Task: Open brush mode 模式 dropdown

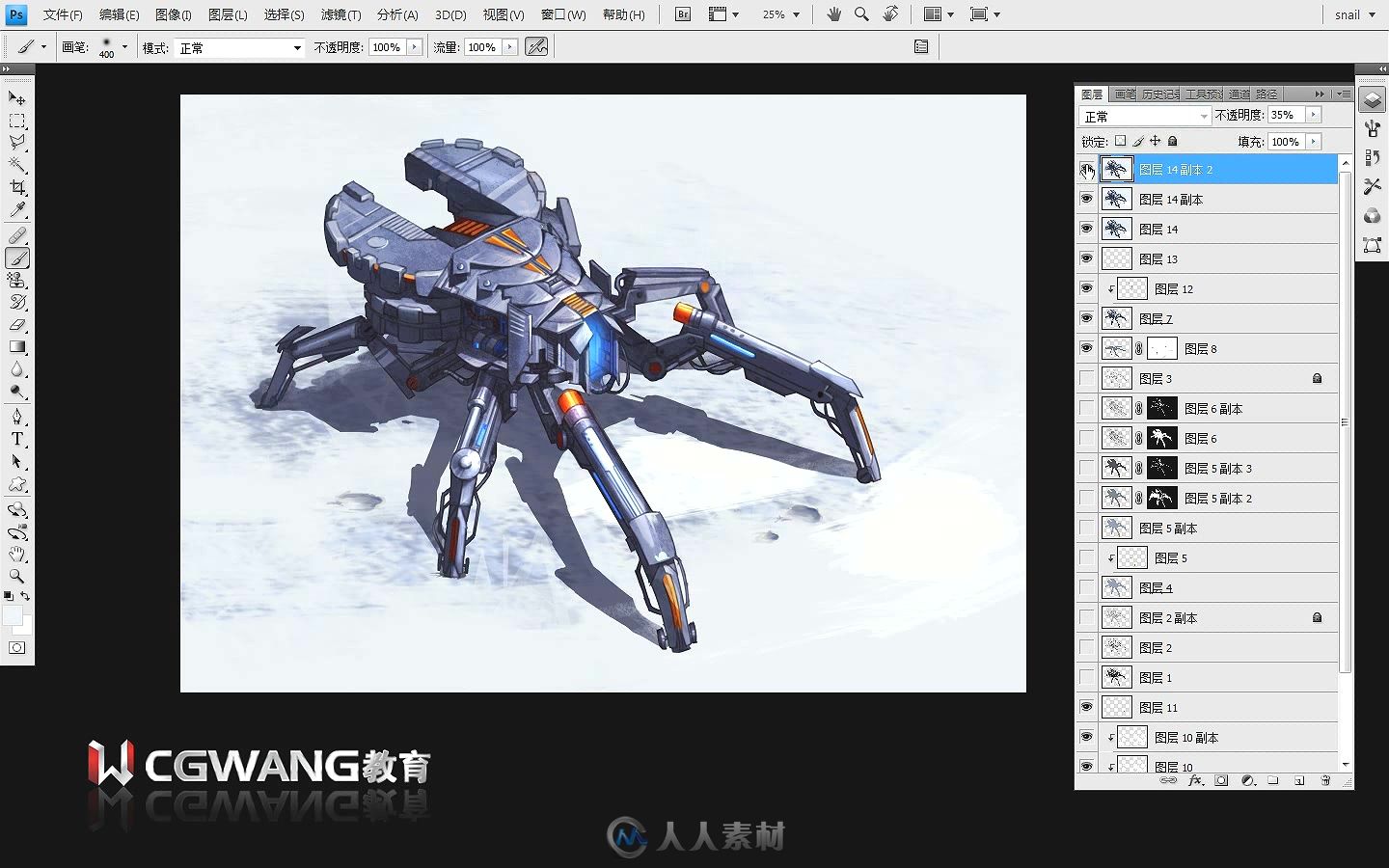Action: pyautogui.click(x=239, y=47)
